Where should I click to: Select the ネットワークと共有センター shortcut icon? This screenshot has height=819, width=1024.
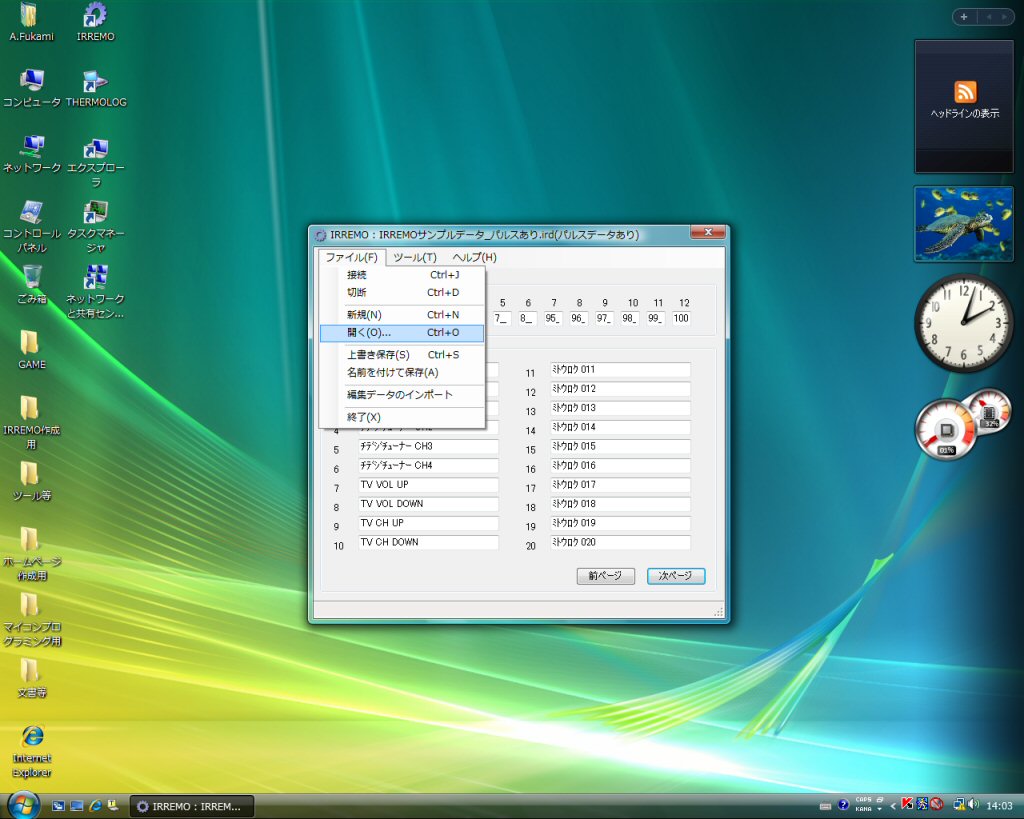coord(96,292)
